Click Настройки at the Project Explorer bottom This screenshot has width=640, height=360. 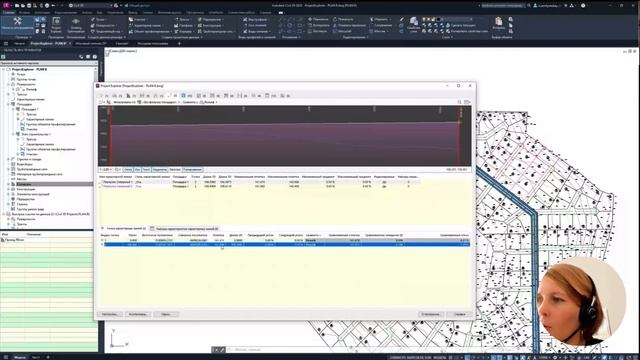coord(109,314)
